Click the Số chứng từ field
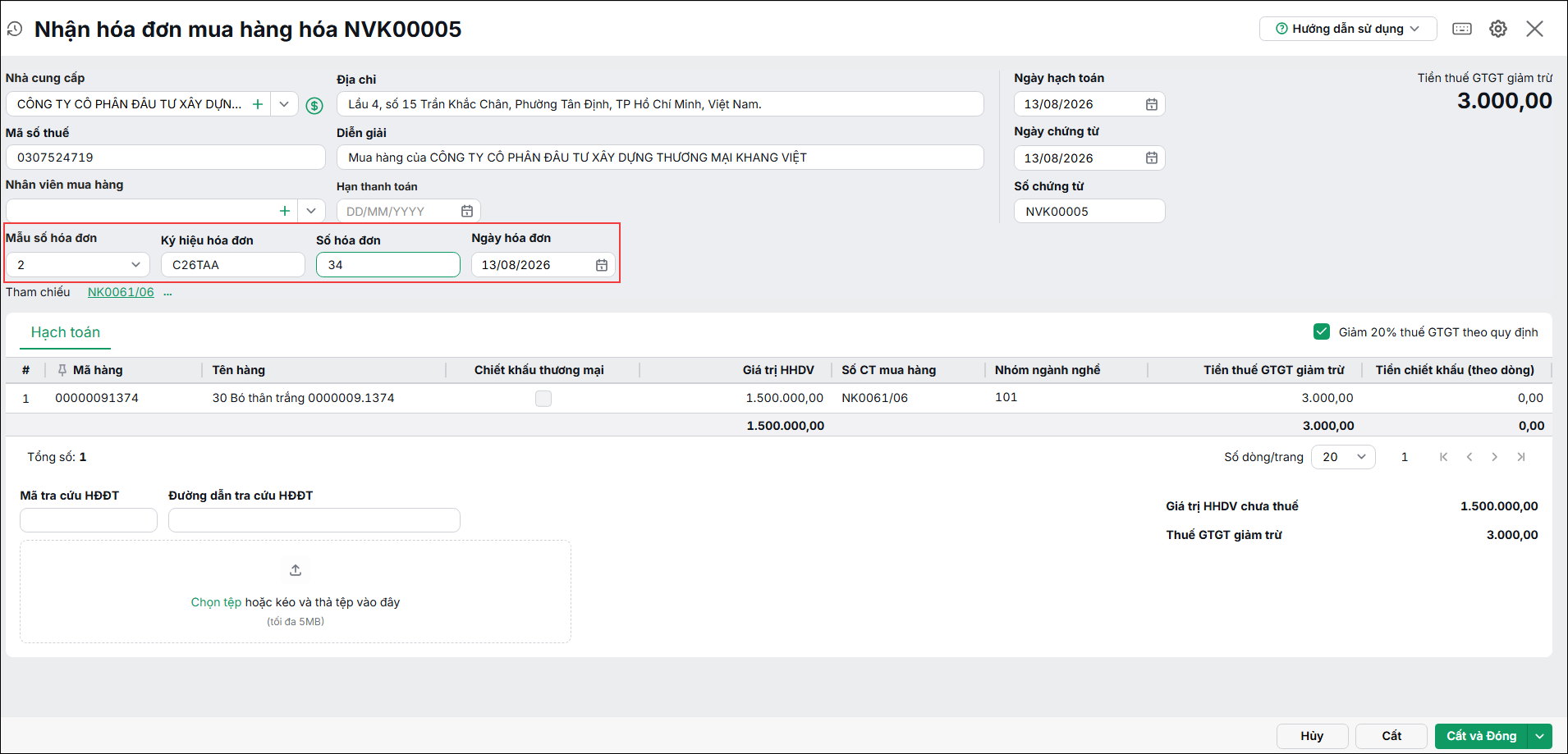This screenshot has height=754, width=1568. point(1089,211)
